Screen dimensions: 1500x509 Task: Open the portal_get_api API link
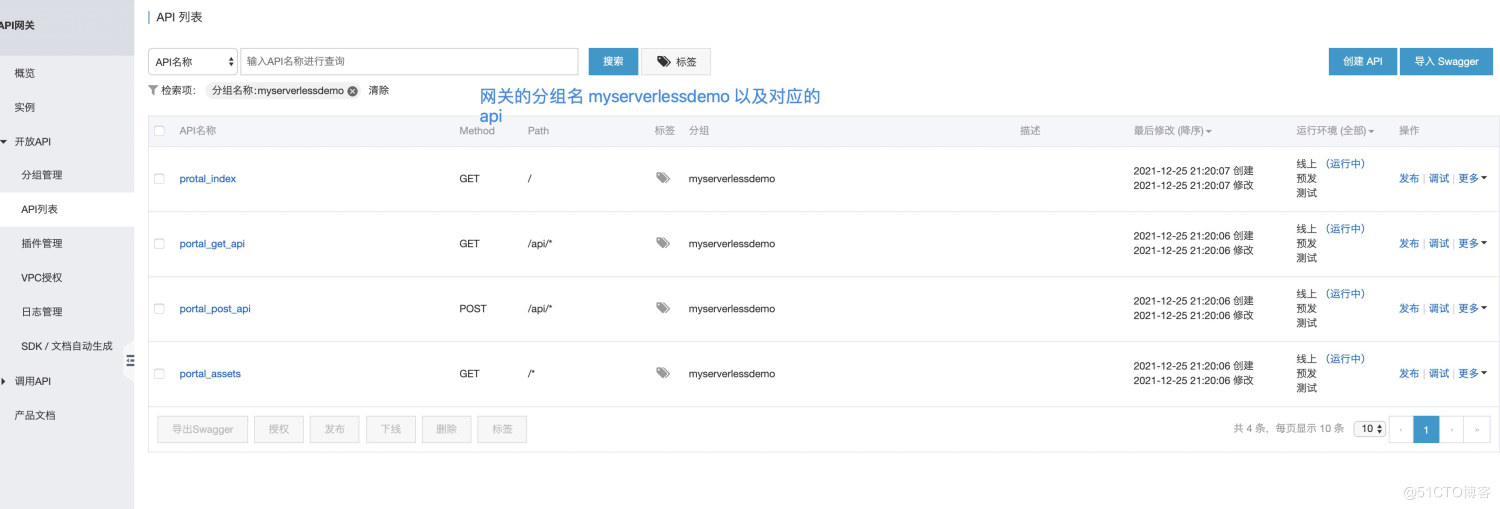[212, 244]
